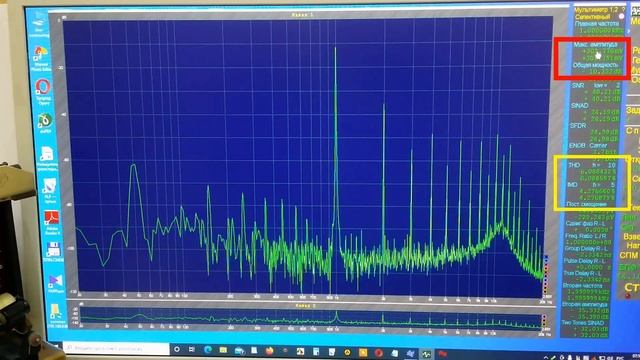
Task: Click the tallest 1 kHz peak in Канал 1
Action: [336, 48]
